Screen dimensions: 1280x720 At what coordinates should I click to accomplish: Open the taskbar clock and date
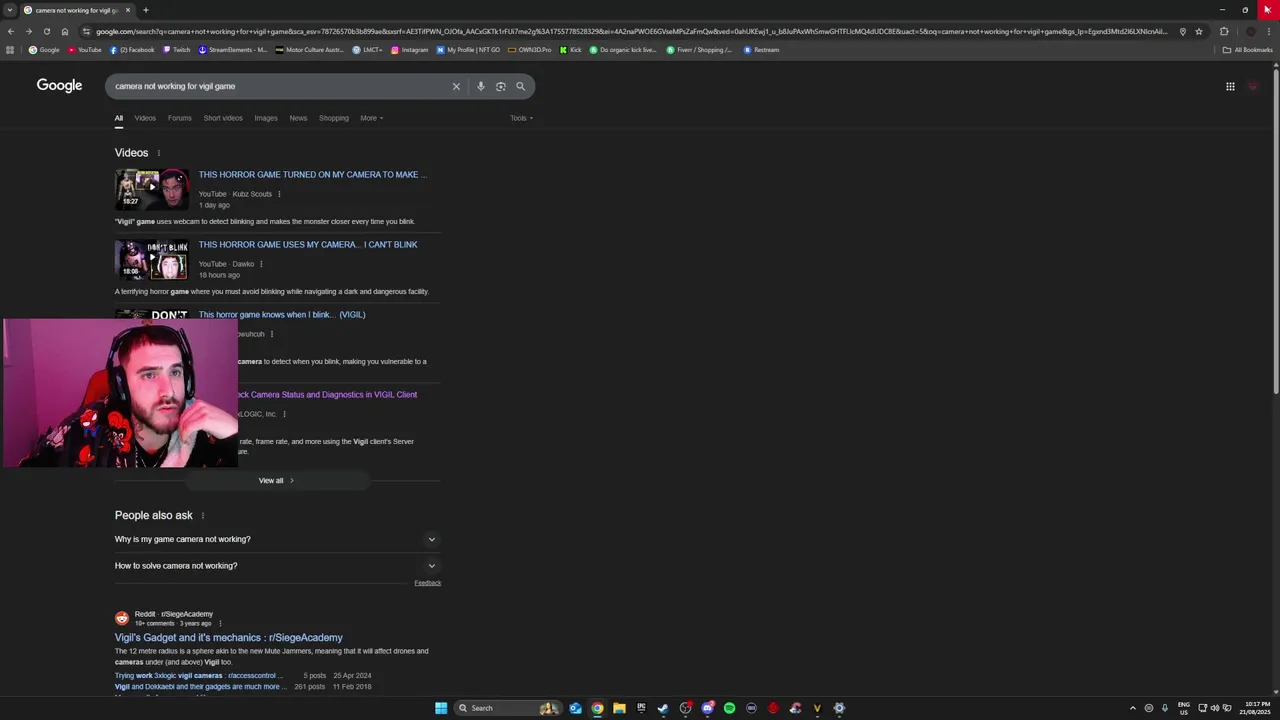coord(1256,708)
